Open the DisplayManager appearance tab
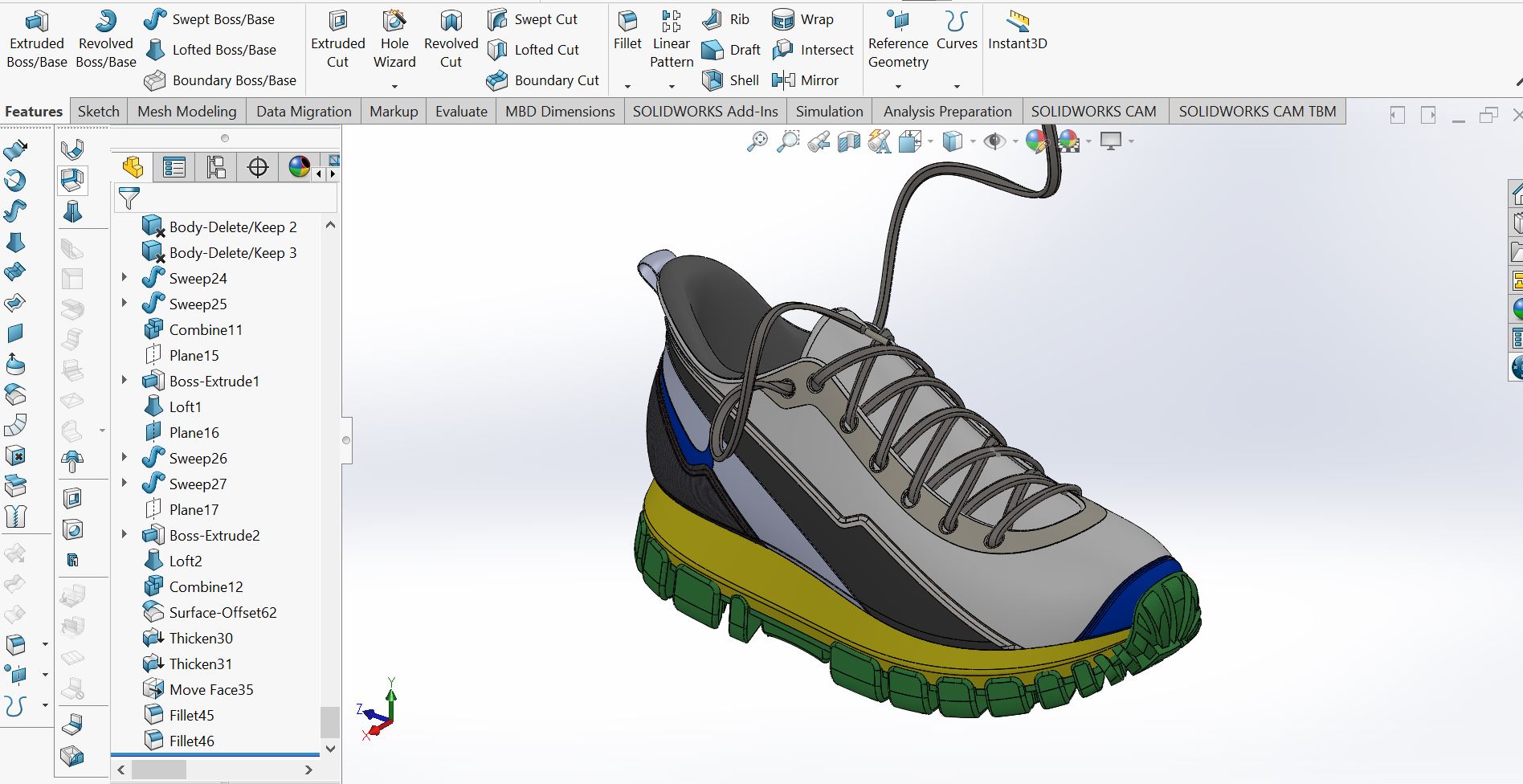 click(x=299, y=167)
